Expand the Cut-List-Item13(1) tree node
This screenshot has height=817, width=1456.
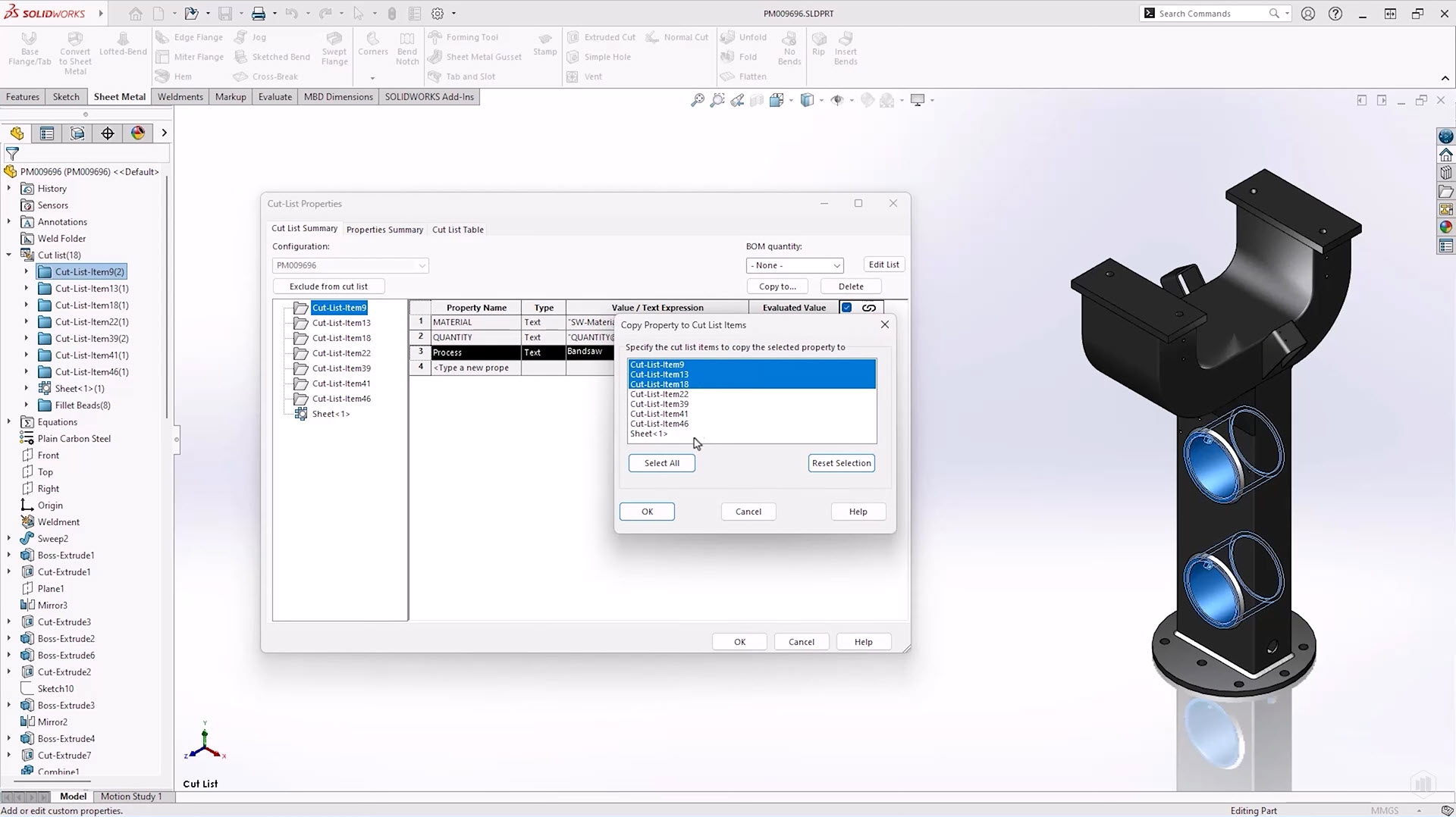click(27, 289)
